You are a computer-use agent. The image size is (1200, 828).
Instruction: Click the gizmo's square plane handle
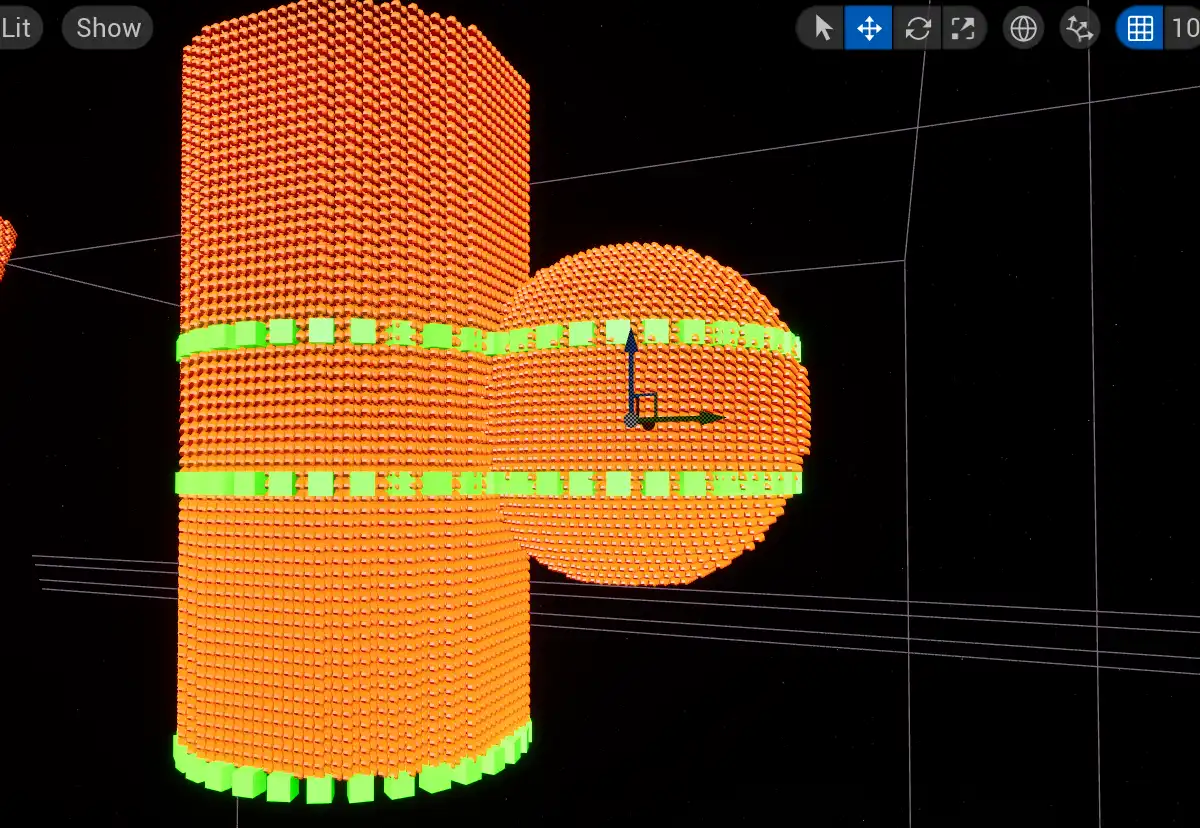click(x=646, y=405)
